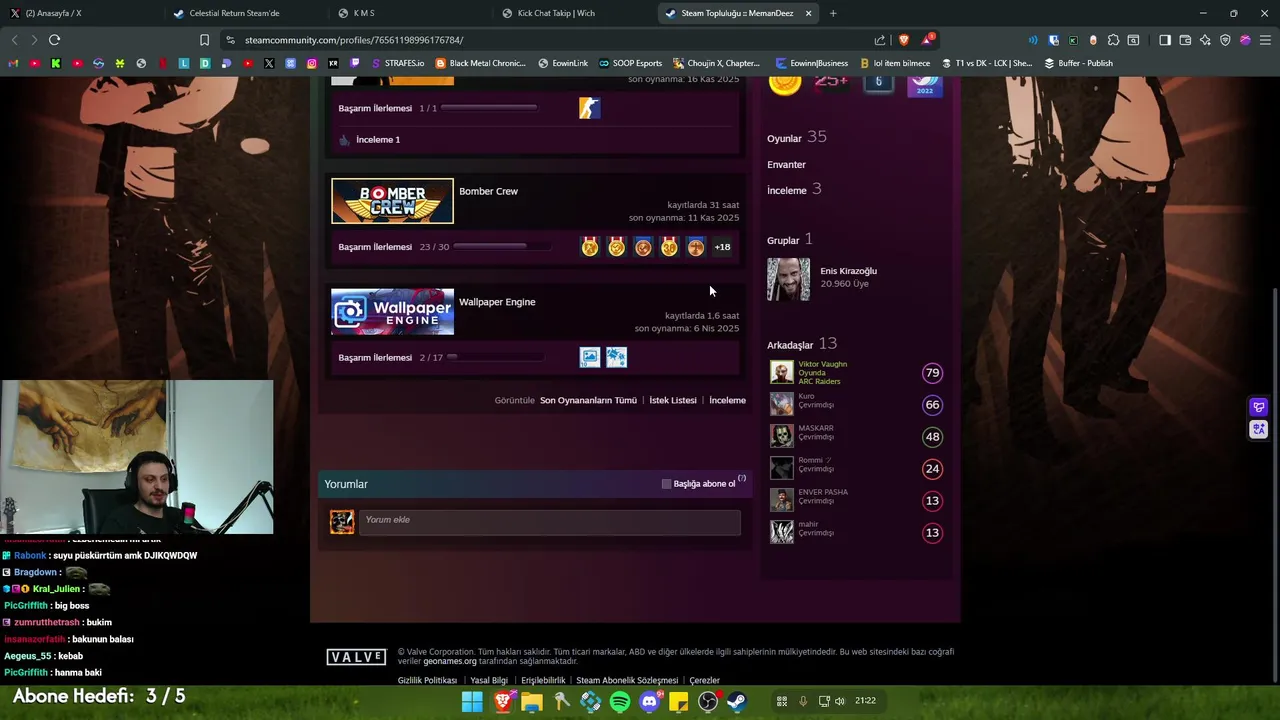This screenshot has height=720, width=1280.
Task: Open the Wallpaper Engine game thumbnail
Action: [392, 312]
